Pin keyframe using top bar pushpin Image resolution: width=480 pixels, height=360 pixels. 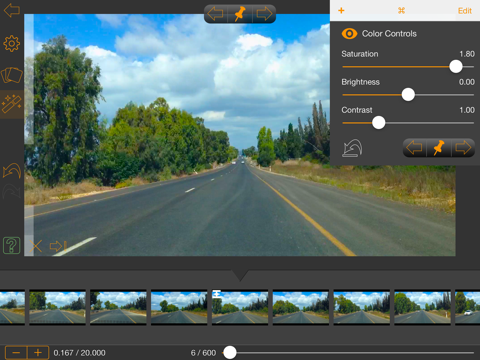[x=240, y=14]
